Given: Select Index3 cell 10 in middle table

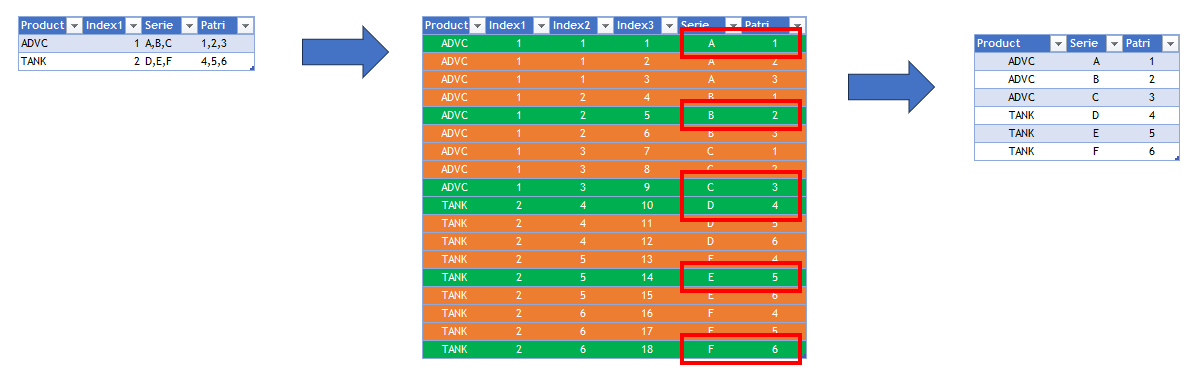Looking at the screenshot, I should coord(646,205).
